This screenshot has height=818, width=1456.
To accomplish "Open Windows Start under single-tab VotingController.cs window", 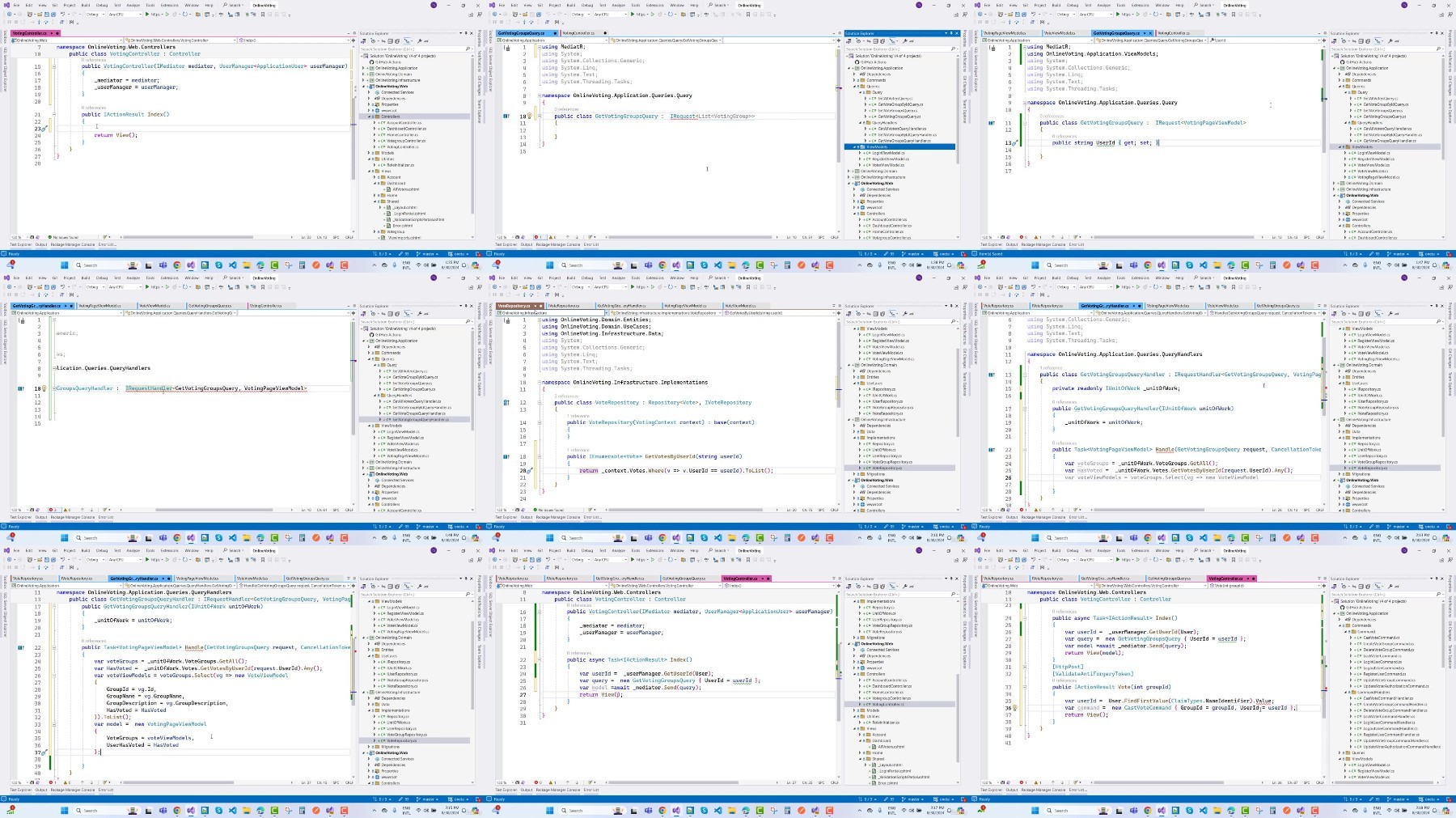I will [x=64, y=265].
